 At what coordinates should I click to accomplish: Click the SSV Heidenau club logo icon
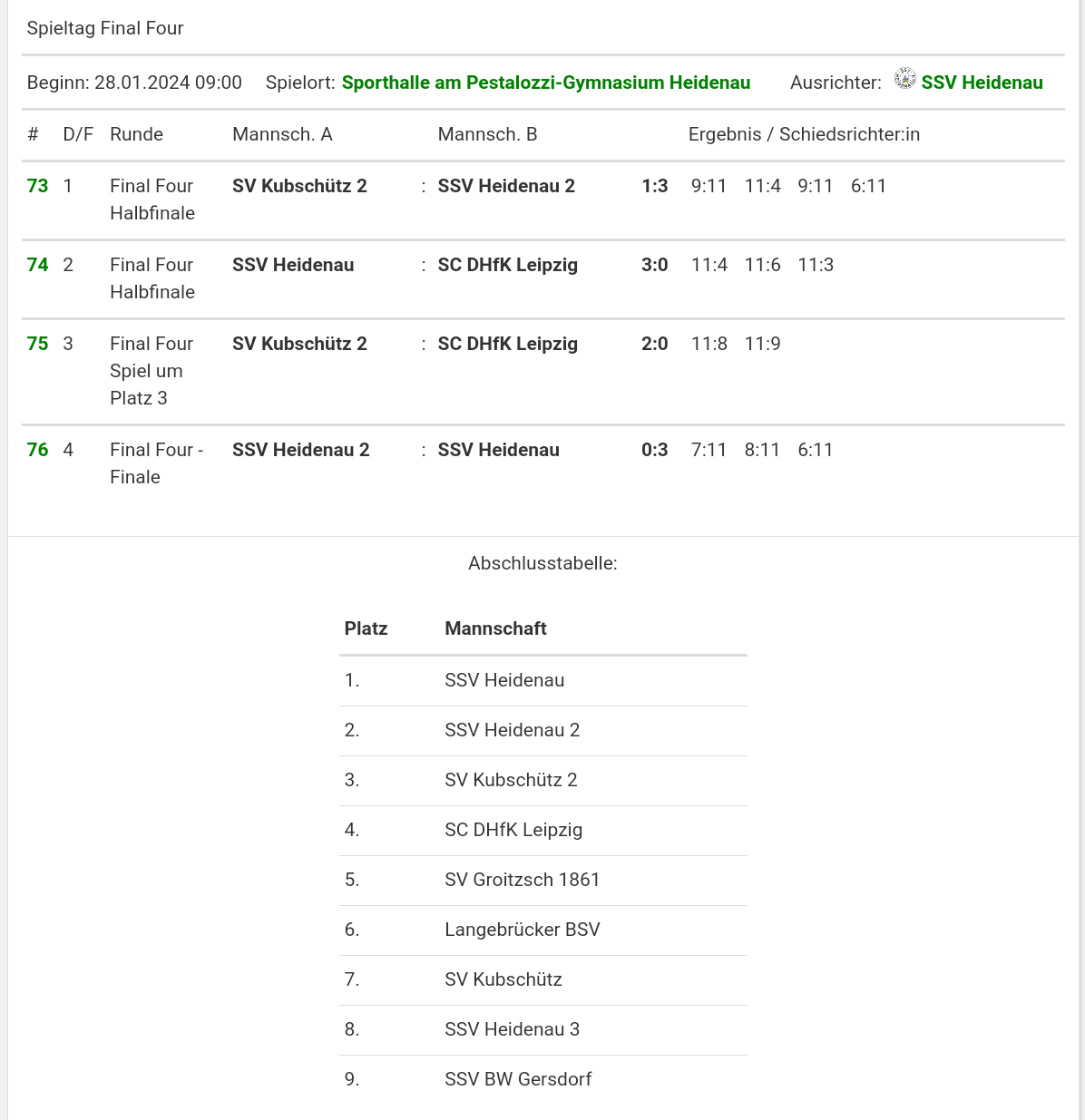click(x=904, y=79)
